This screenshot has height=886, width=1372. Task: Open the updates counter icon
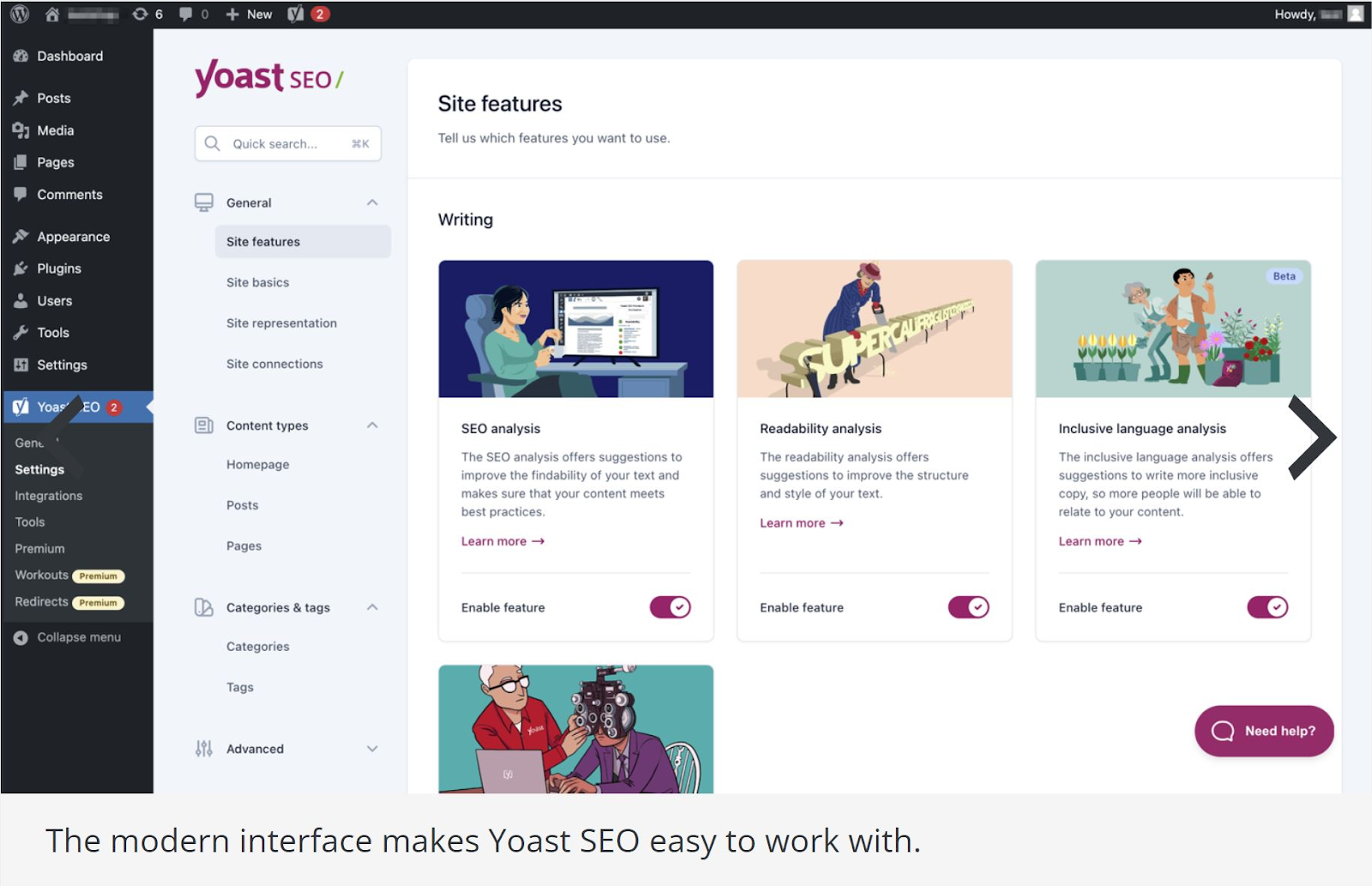140,14
